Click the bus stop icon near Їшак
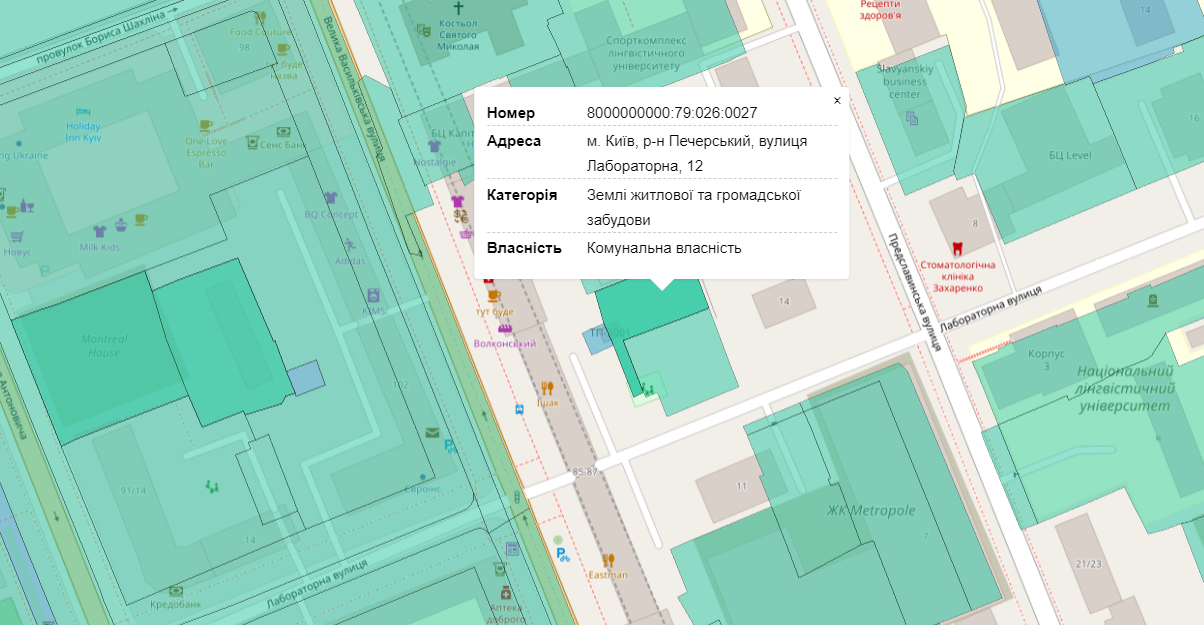Image resolution: width=1204 pixels, height=625 pixels. (x=519, y=409)
